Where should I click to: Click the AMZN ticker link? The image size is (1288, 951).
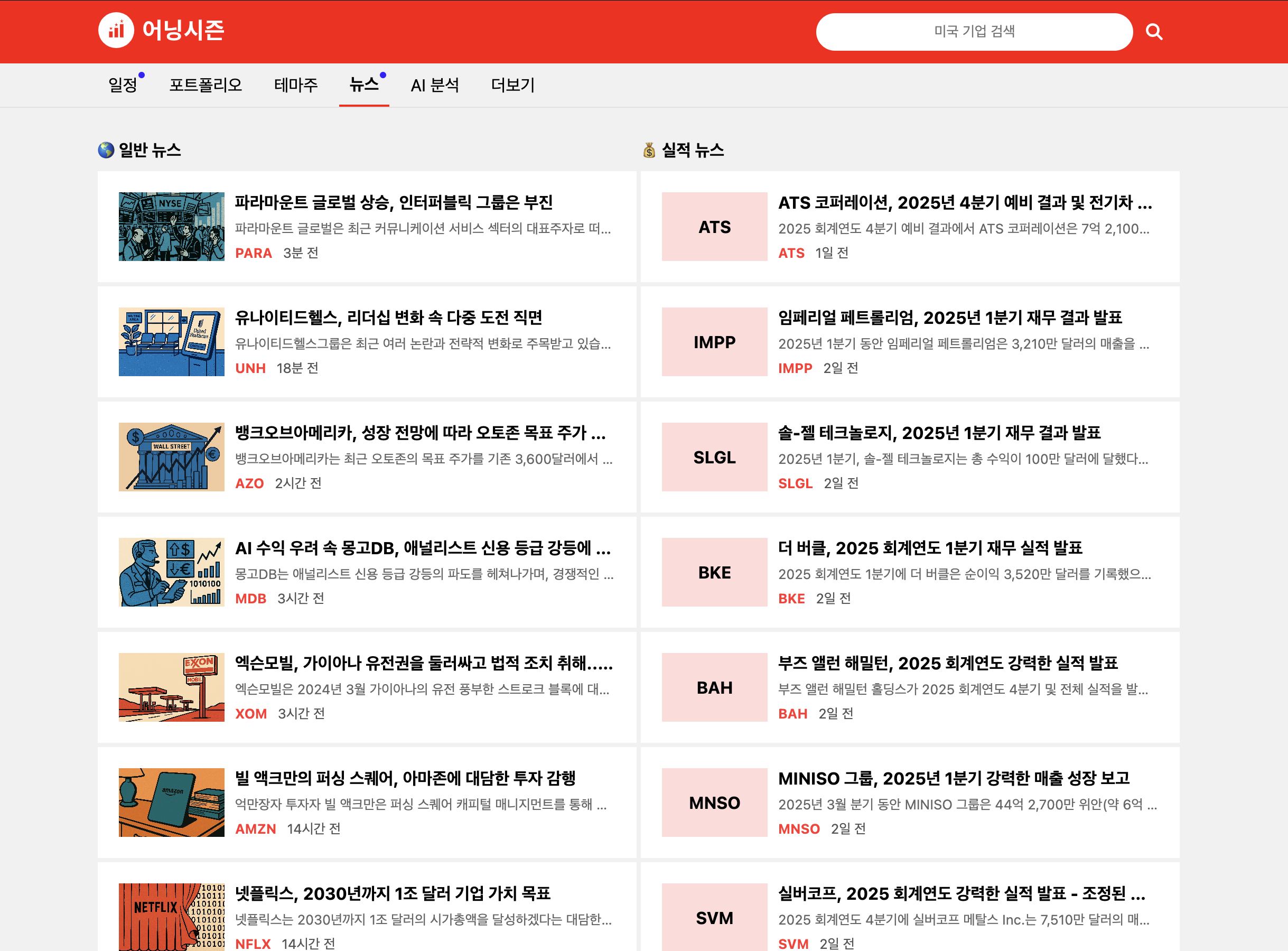pyautogui.click(x=256, y=828)
